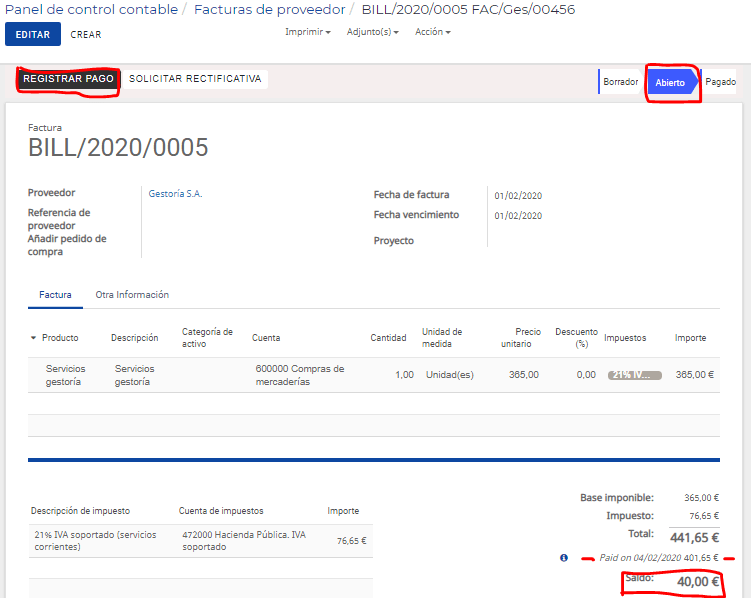Click the unit price cell 365,00
751x598 pixels.
523,375
